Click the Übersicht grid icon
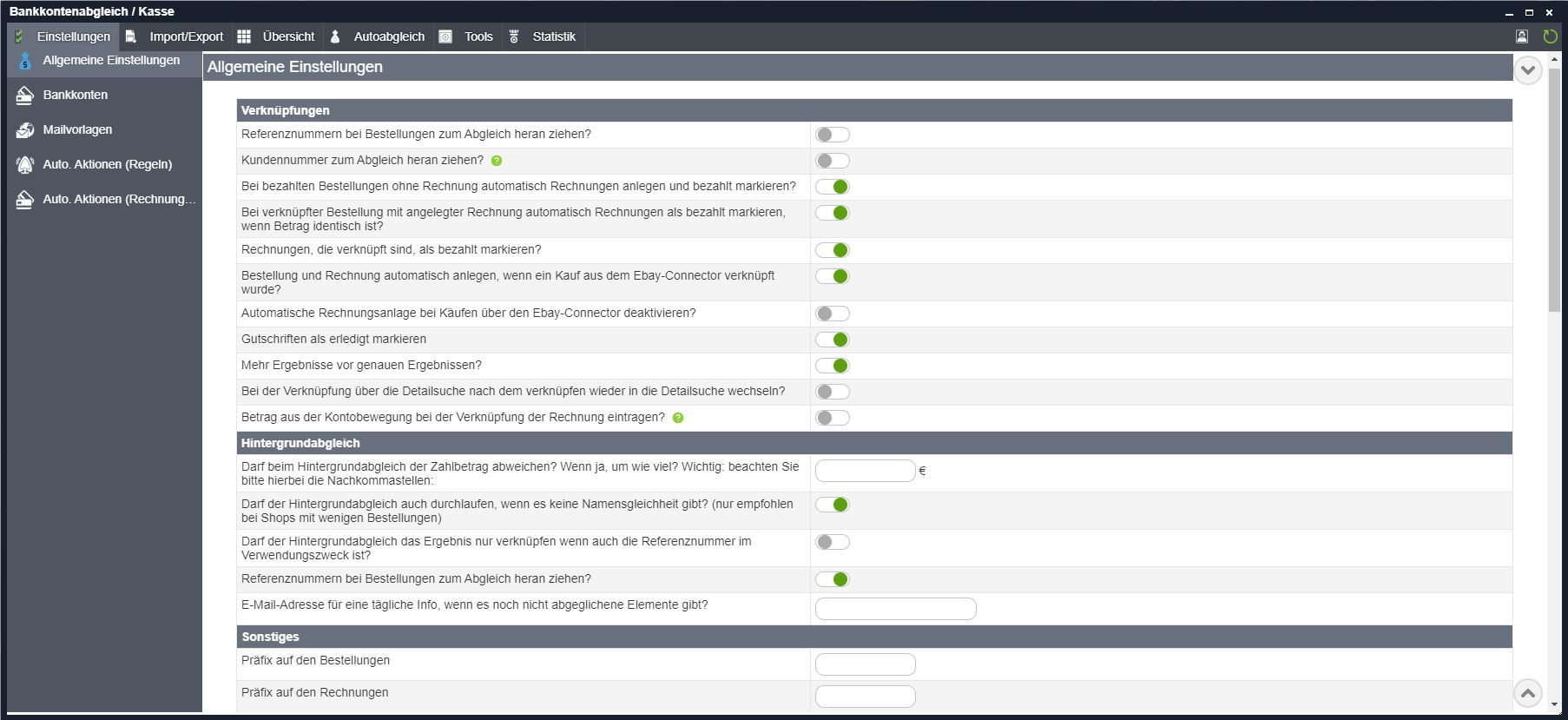Image resolution: width=1568 pixels, height=720 pixels. pyautogui.click(x=244, y=36)
